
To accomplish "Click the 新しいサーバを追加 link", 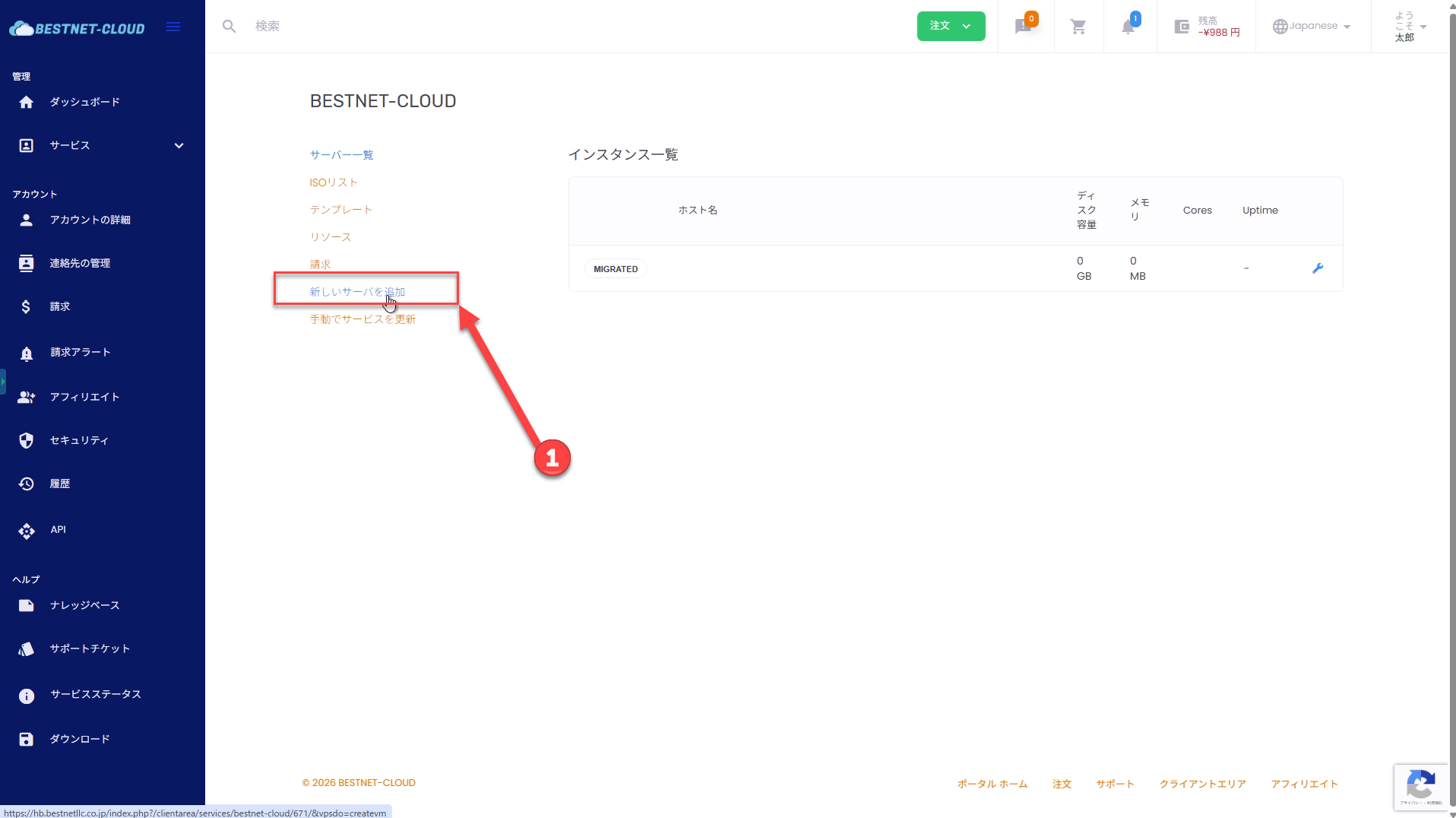I will (x=357, y=292).
